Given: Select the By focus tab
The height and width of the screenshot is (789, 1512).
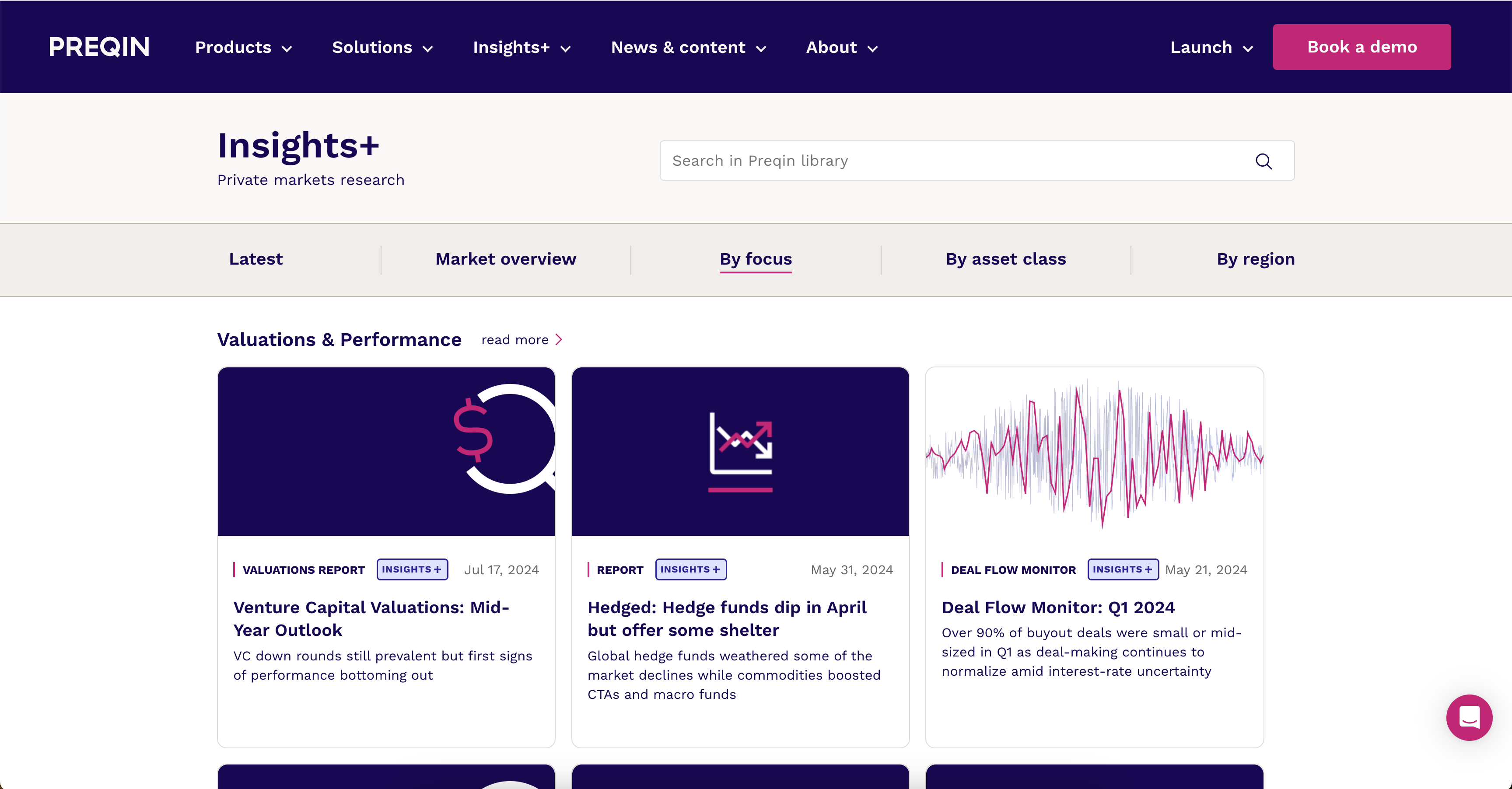Looking at the screenshot, I should [x=756, y=259].
